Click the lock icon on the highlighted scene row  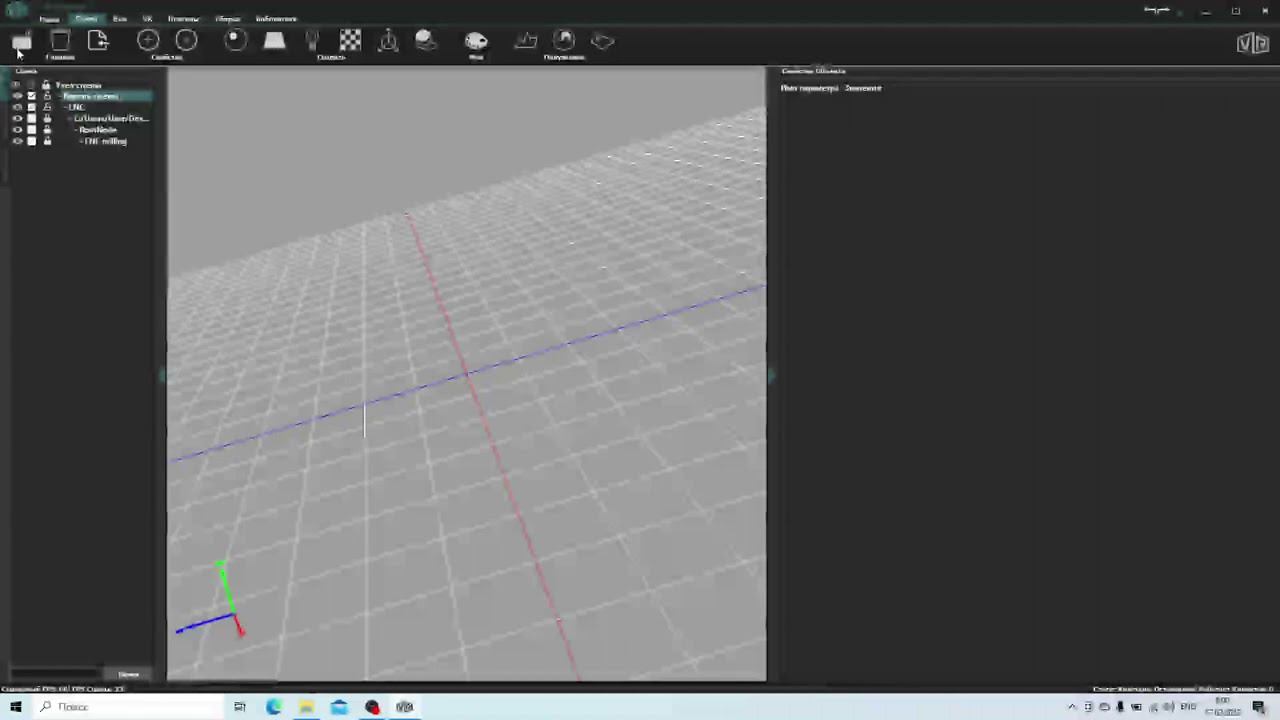point(47,96)
